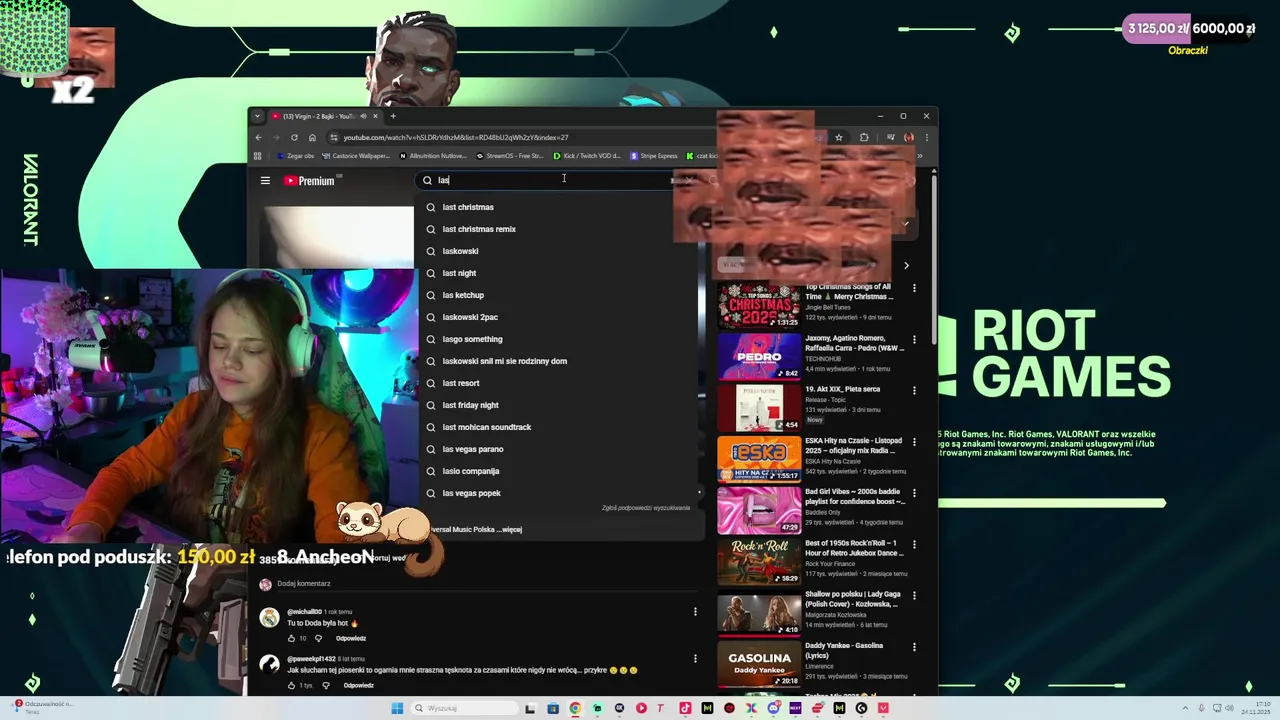The height and width of the screenshot is (720, 1280).
Task: Expand video description via ...więcej
Action: tap(508, 529)
